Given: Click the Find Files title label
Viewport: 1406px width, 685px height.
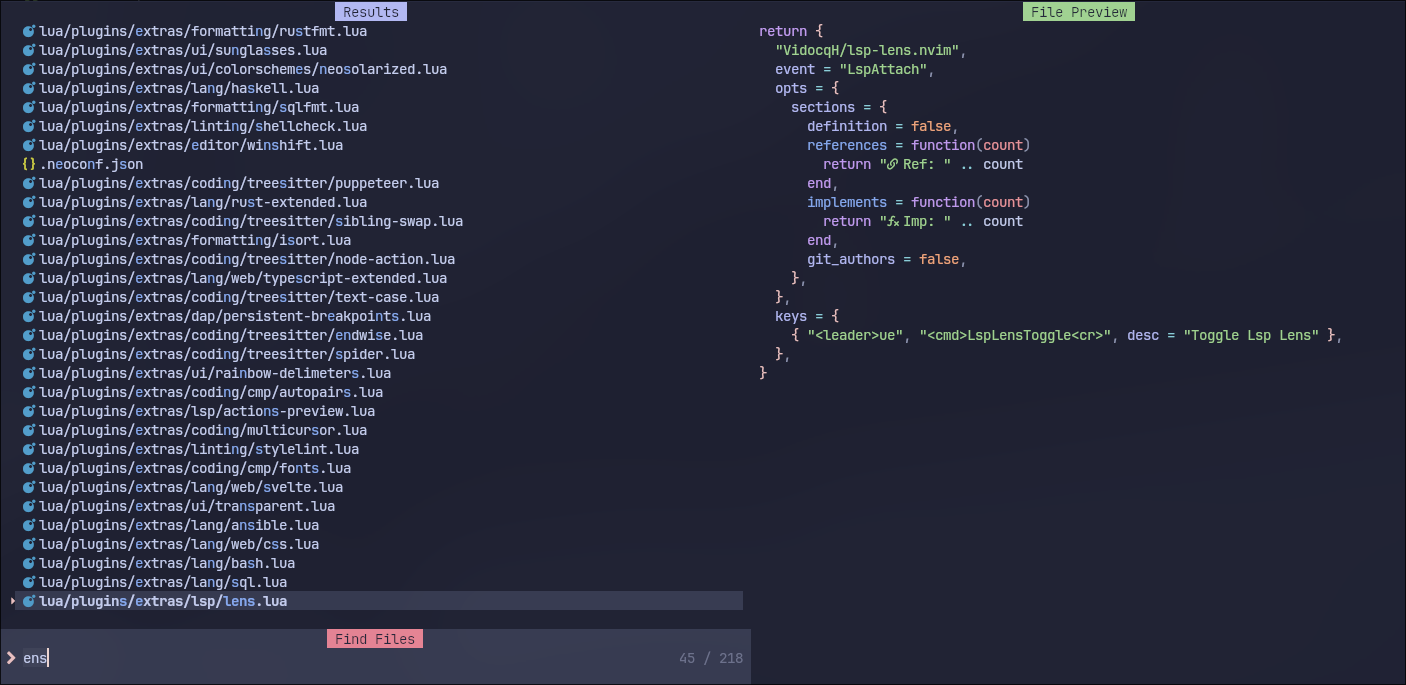Looking at the screenshot, I should pyautogui.click(x=374, y=638).
